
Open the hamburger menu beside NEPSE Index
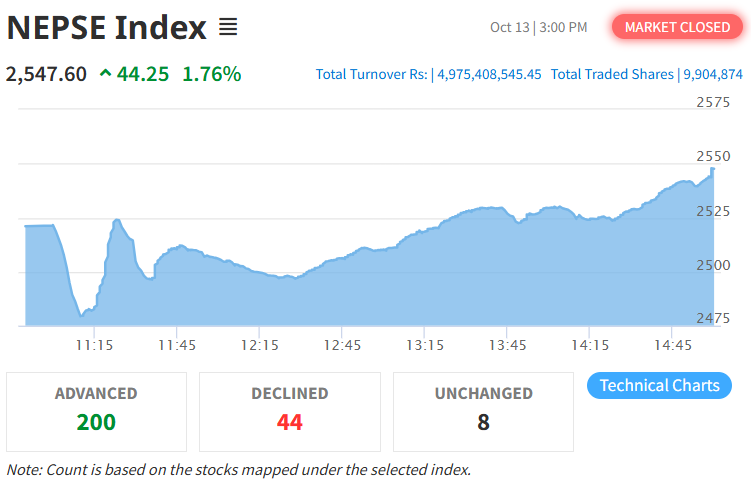[x=228, y=27]
